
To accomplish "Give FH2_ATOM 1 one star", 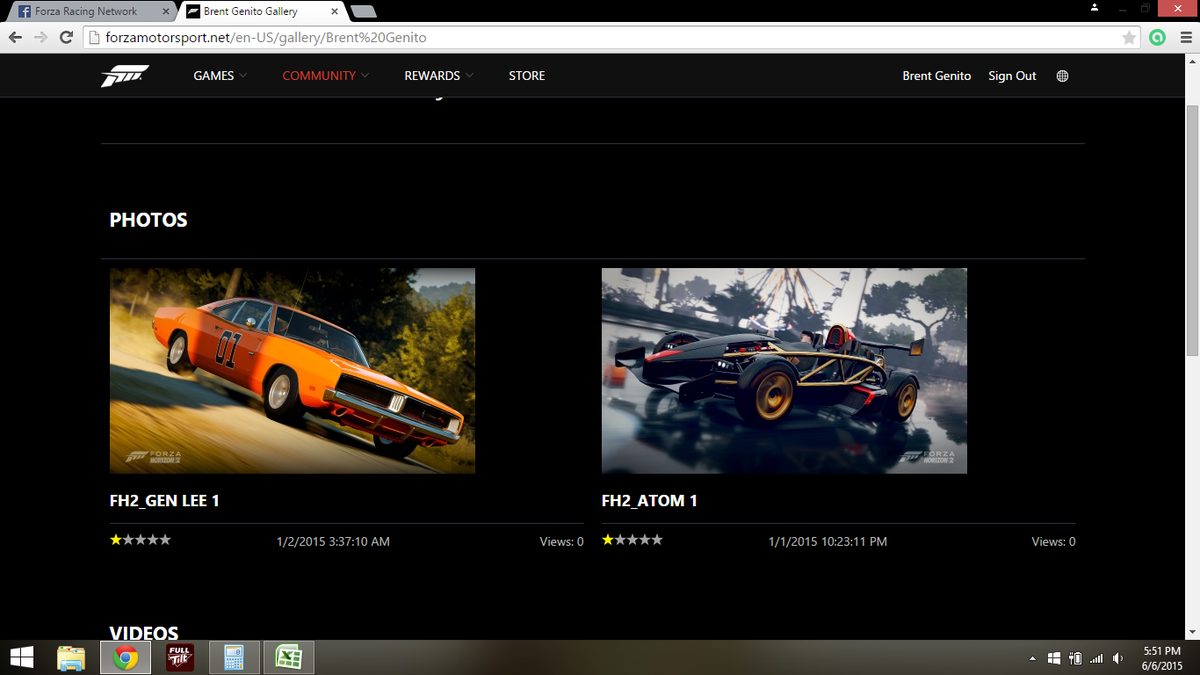I will [x=608, y=540].
